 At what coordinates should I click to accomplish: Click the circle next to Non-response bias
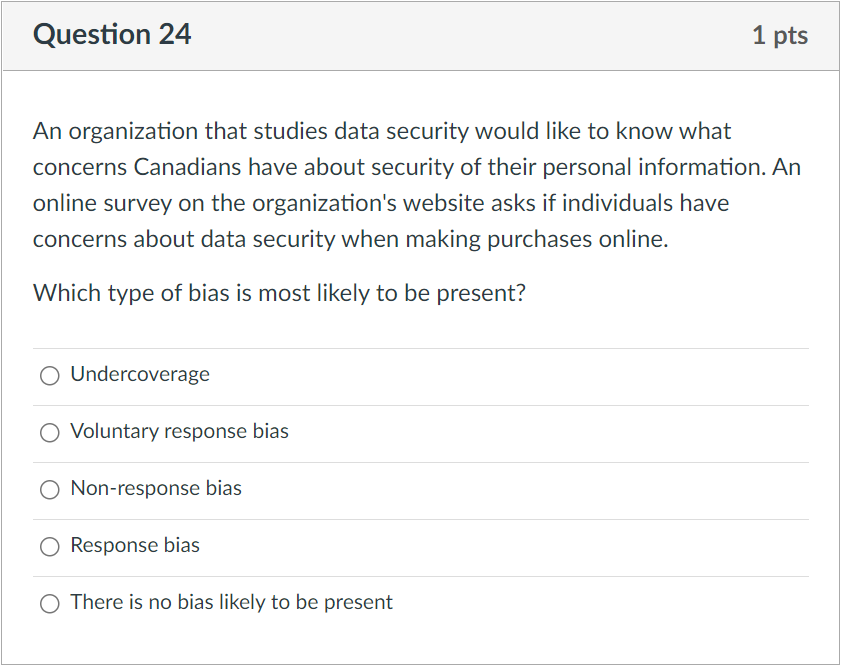49,489
